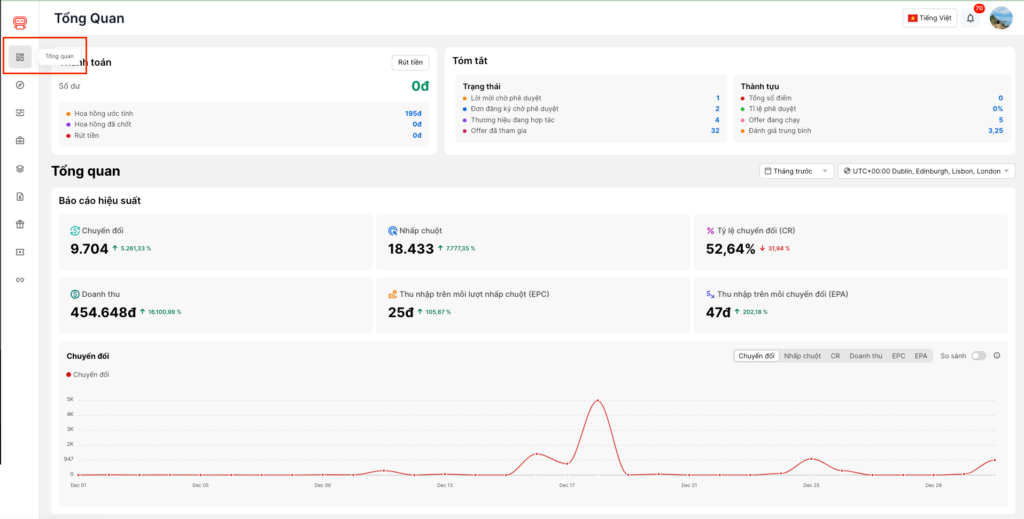Screen dimensions: 1024x519
Task: Click the briefcase icon in the sidebar
Action: [20, 140]
